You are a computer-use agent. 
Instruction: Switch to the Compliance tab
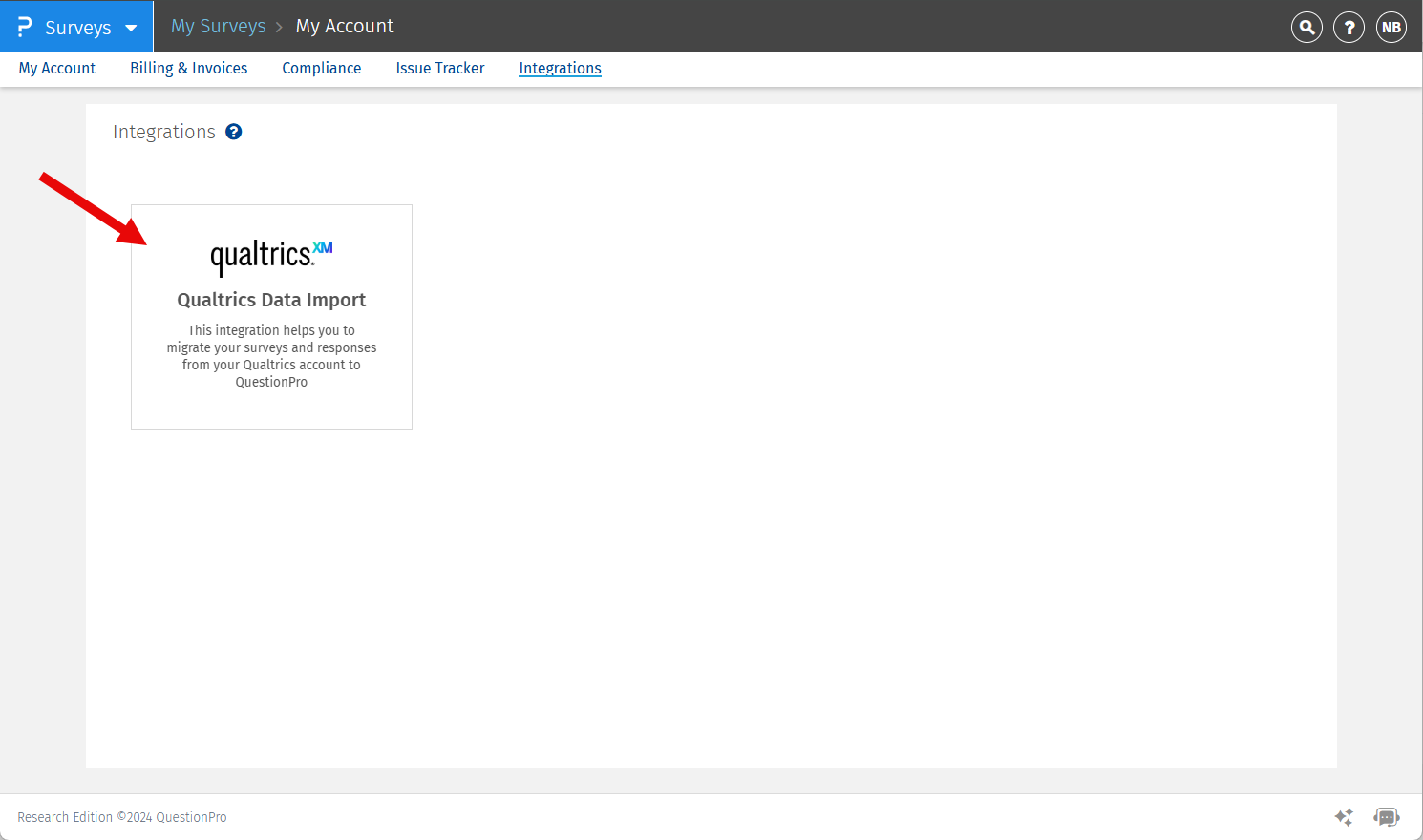click(x=322, y=68)
